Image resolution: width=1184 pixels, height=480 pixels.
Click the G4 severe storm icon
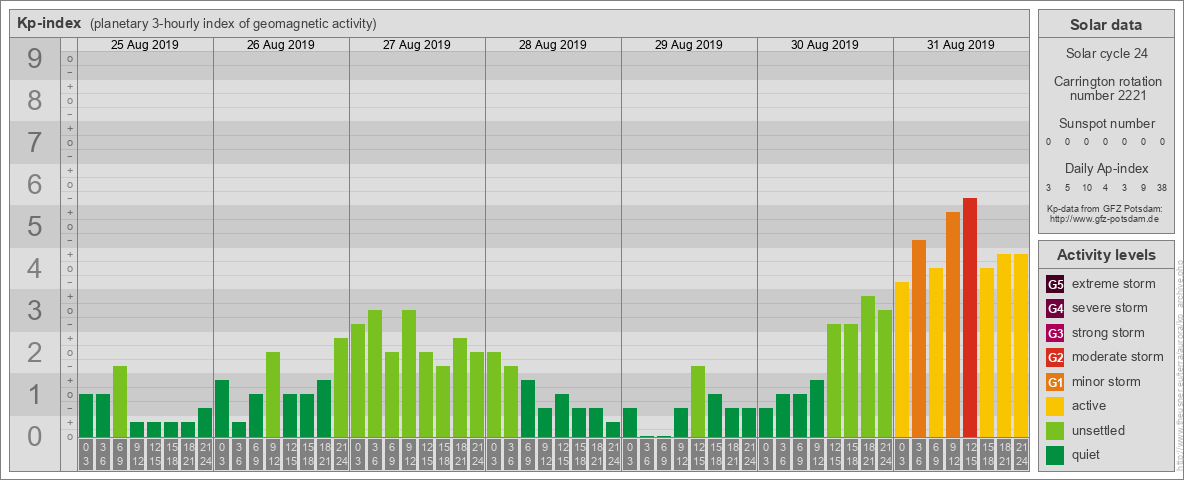tap(1055, 308)
